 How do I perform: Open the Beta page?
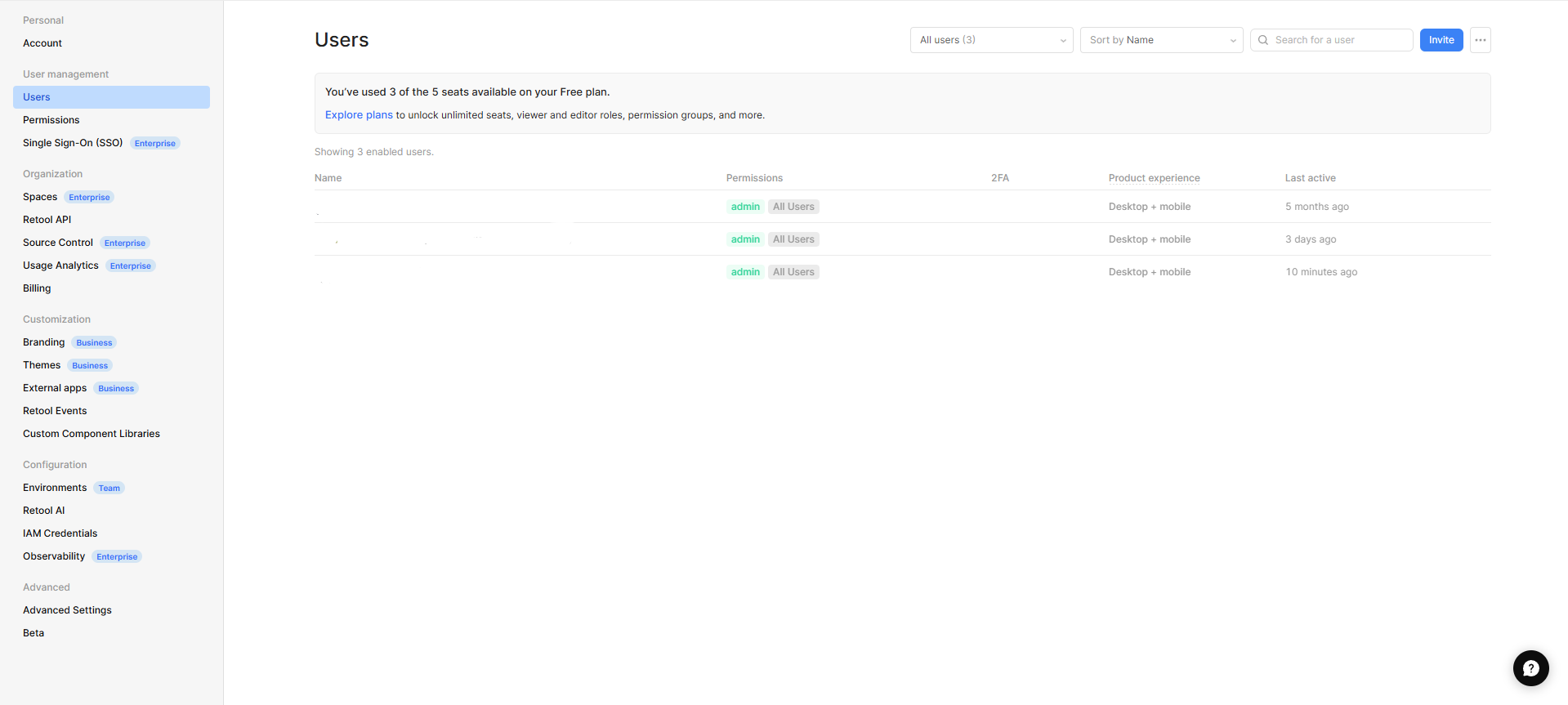[x=34, y=633]
